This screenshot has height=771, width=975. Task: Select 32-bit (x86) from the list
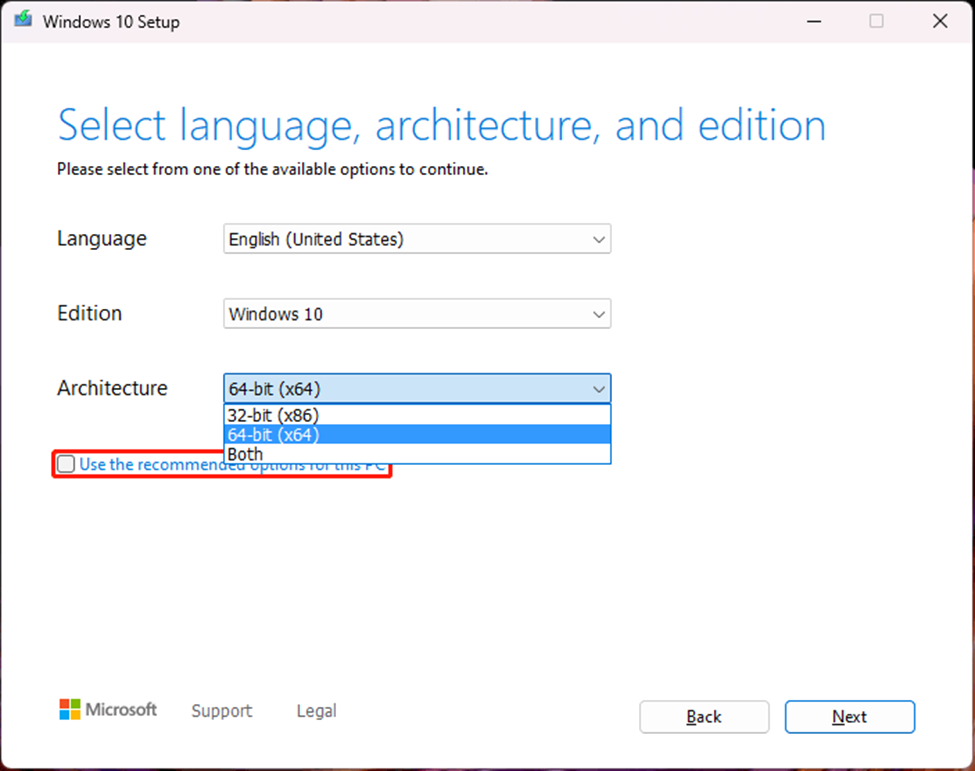[x=417, y=415]
